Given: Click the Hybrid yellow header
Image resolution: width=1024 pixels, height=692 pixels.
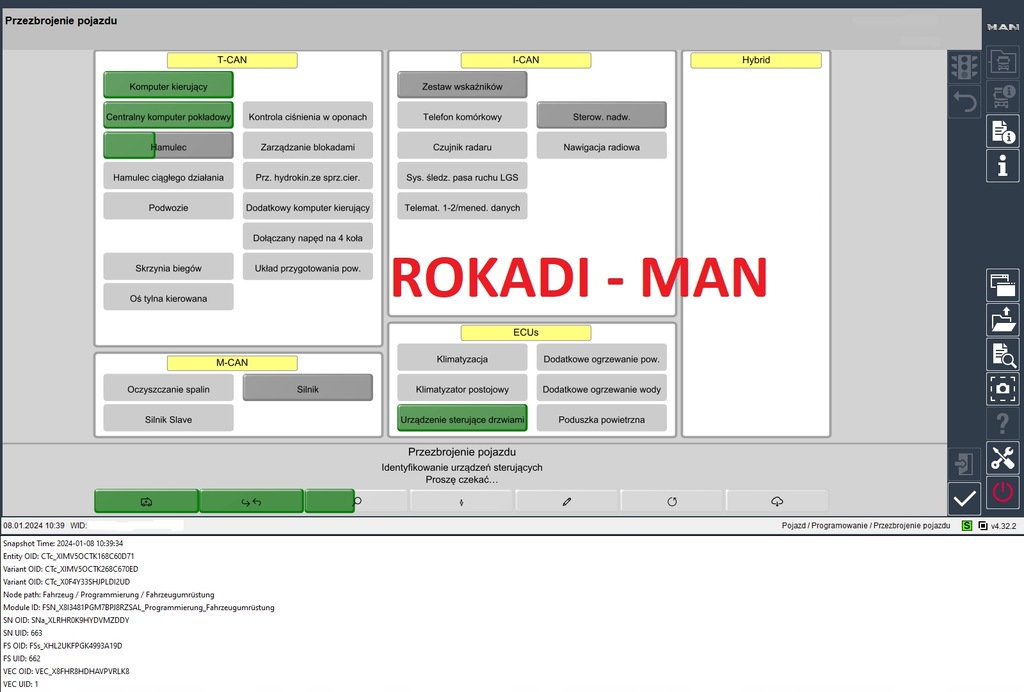Looking at the screenshot, I should (x=756, y=60).
